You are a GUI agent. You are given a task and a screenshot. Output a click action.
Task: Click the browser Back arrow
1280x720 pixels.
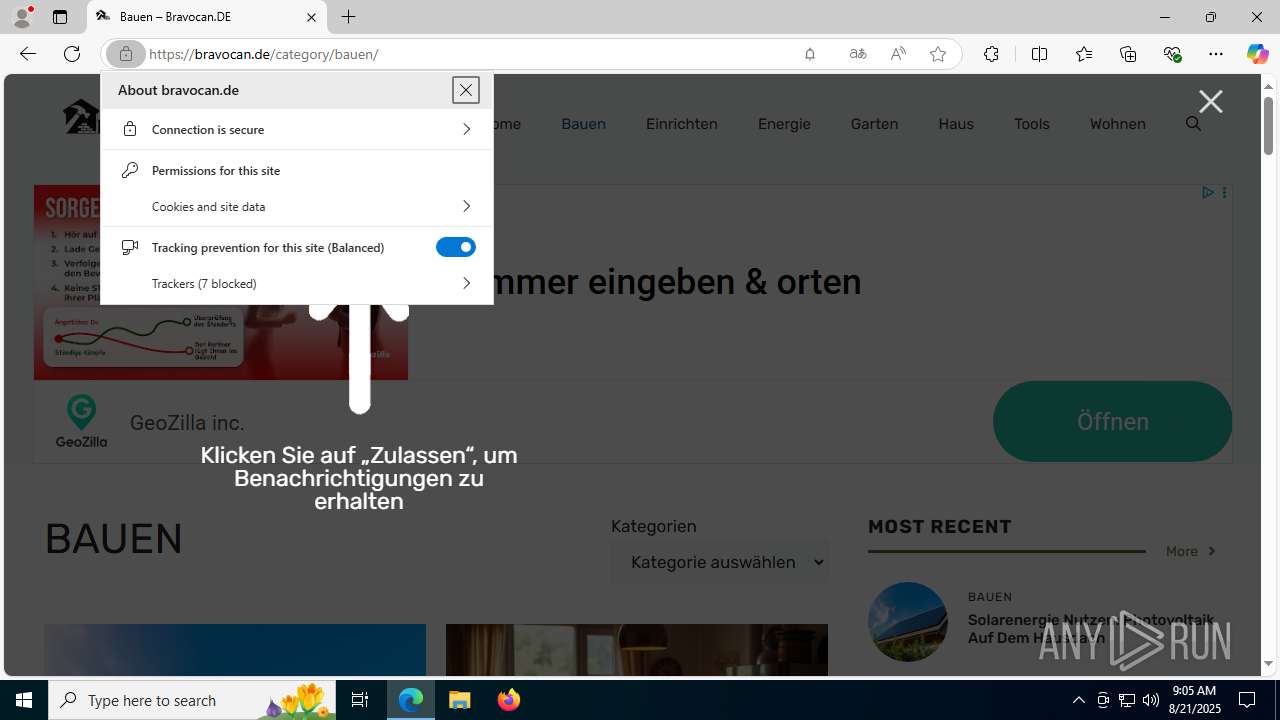(28, 54)
